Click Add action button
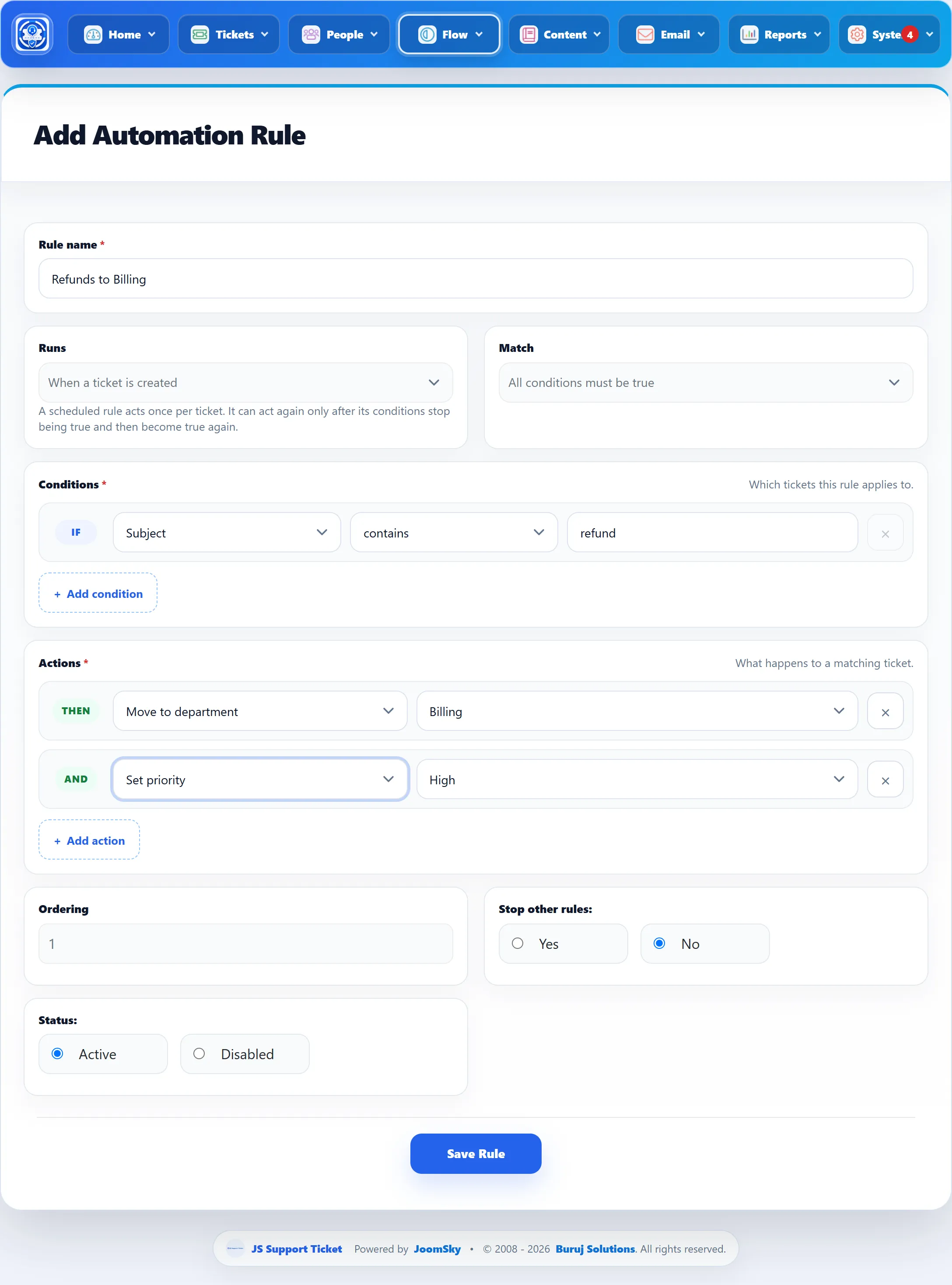Image resolution: width=952 pixels, height=1285 pixels. 89,840
